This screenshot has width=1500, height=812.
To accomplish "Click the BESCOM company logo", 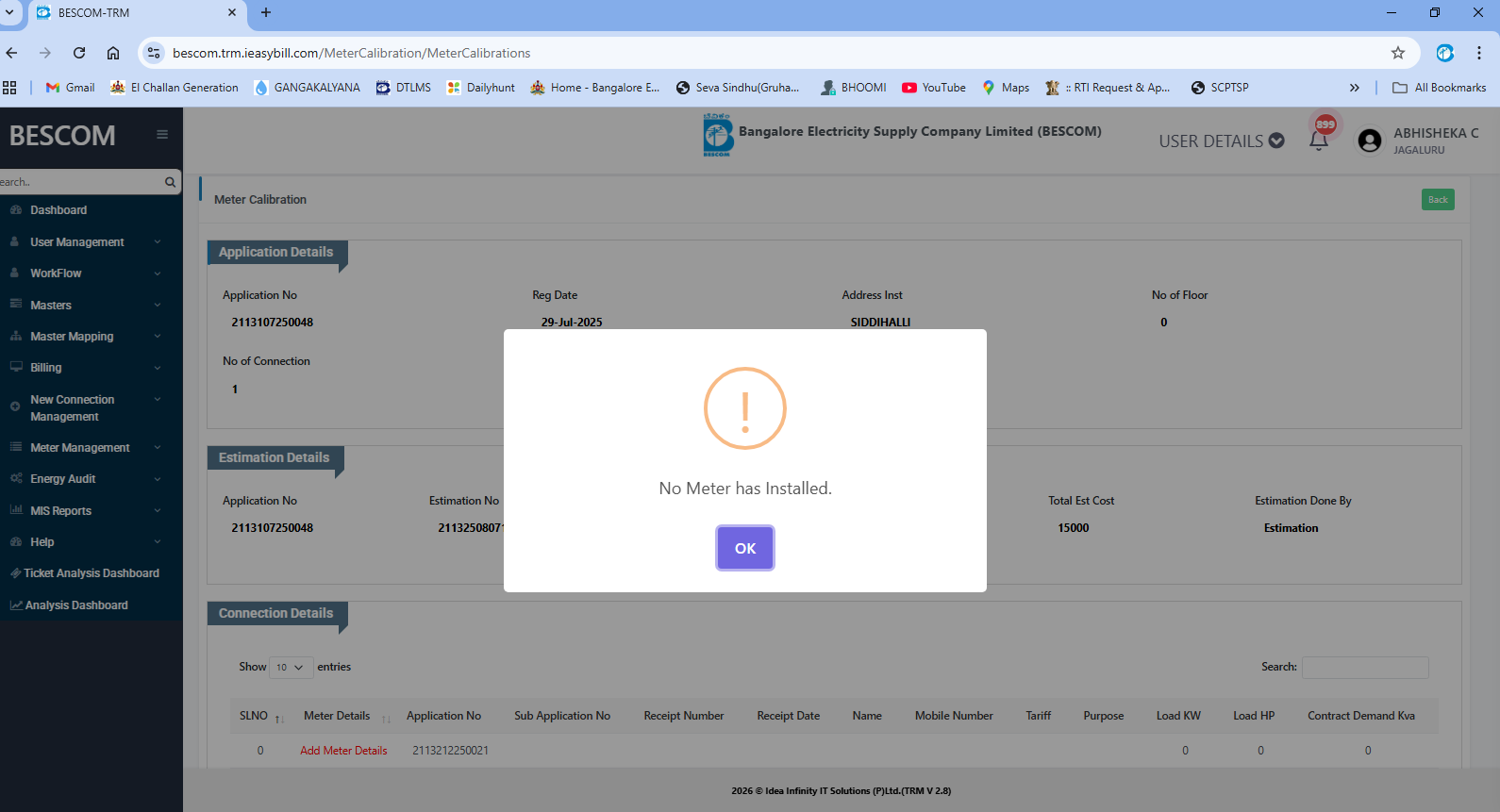I will pos(717,135).
